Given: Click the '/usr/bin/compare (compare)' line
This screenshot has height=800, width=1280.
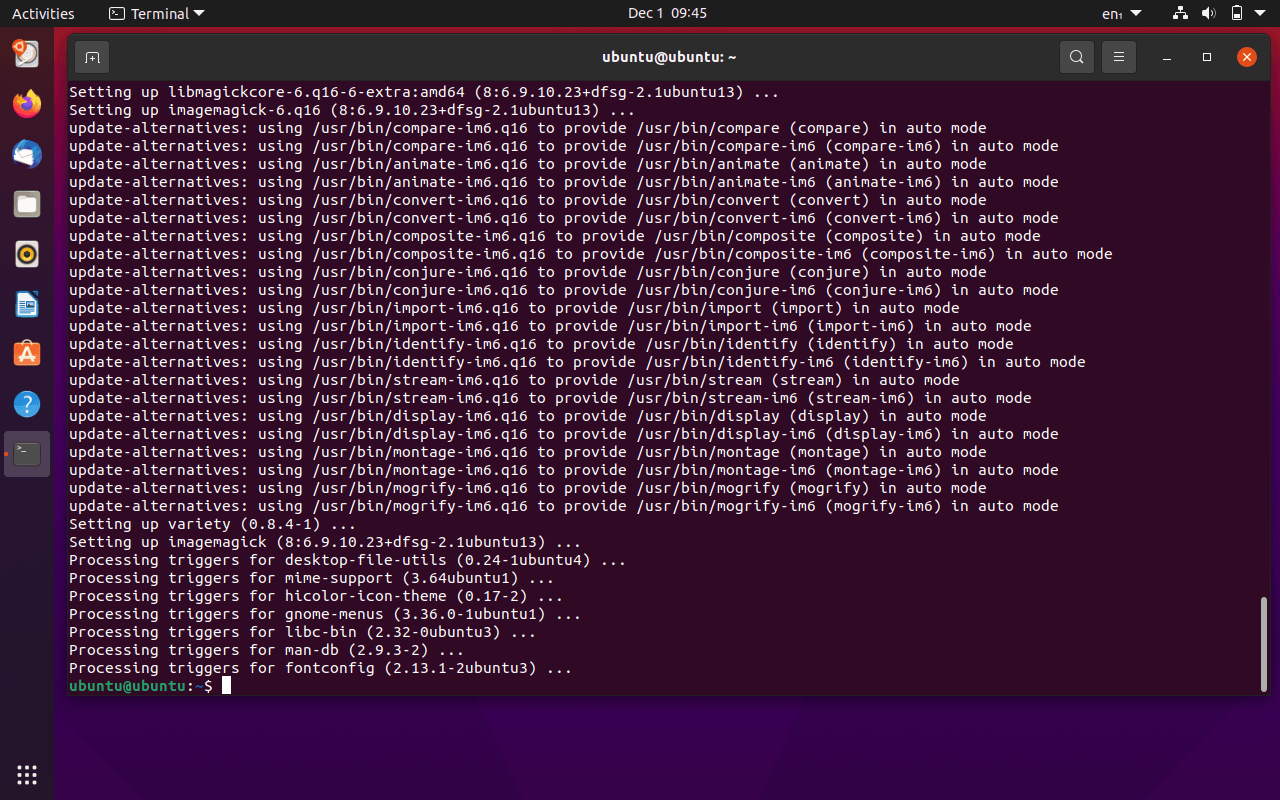Looking at the screenshot, I should (x=528, y=128).
